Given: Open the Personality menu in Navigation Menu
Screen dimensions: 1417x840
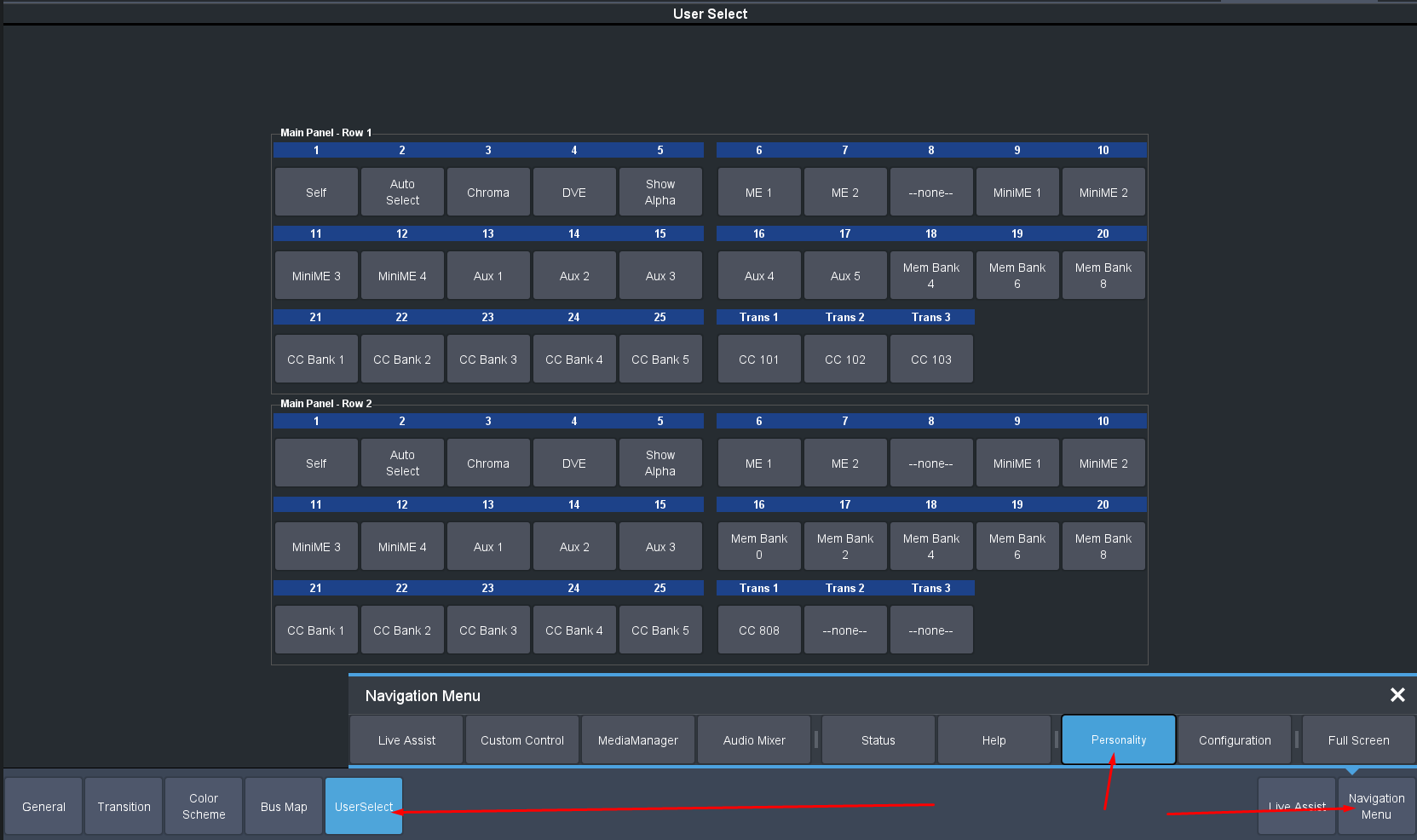Looking at the screenshot, I should [1118, 739].
